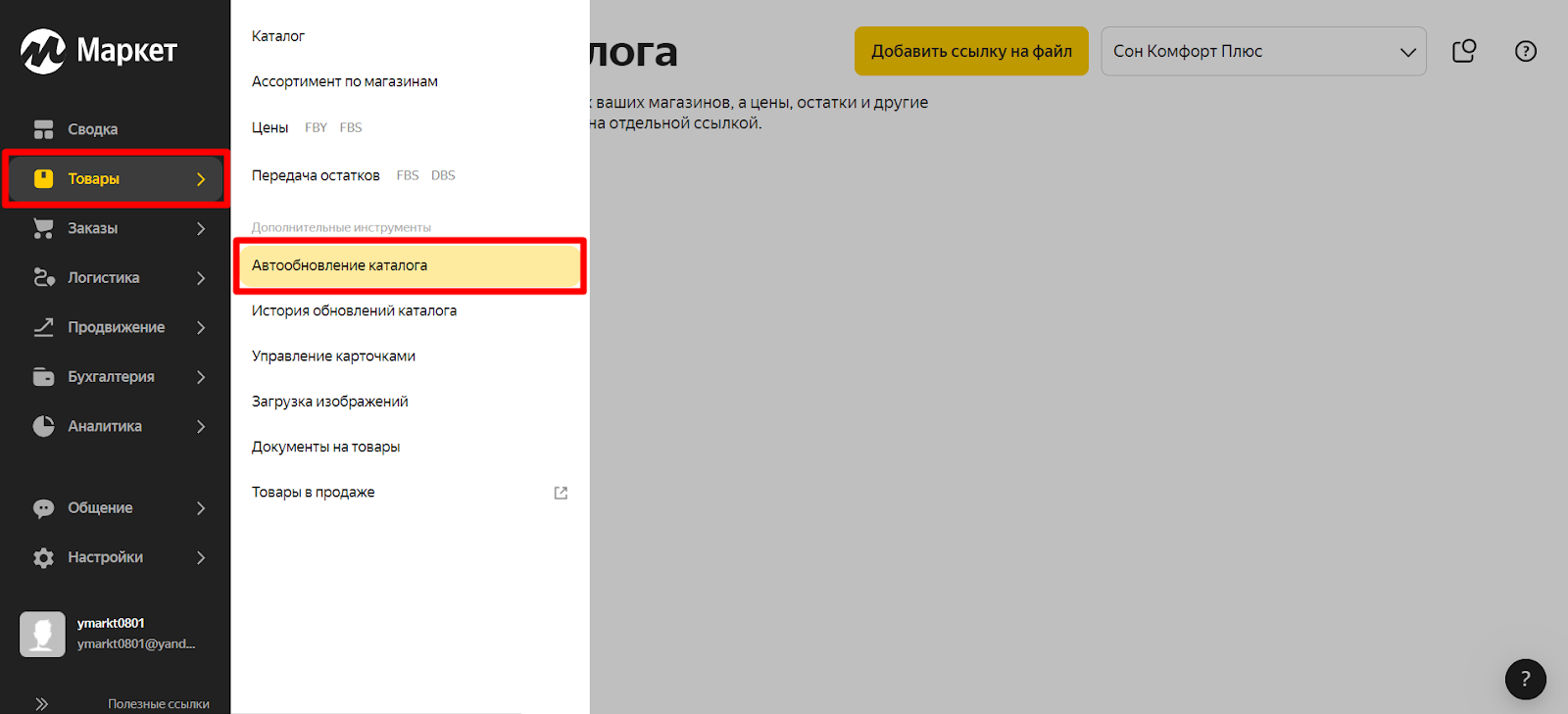The height and width of the screenshot is (714, 1568).
Task: Select Управление карточками in the submenu
Action: (333, 357)
